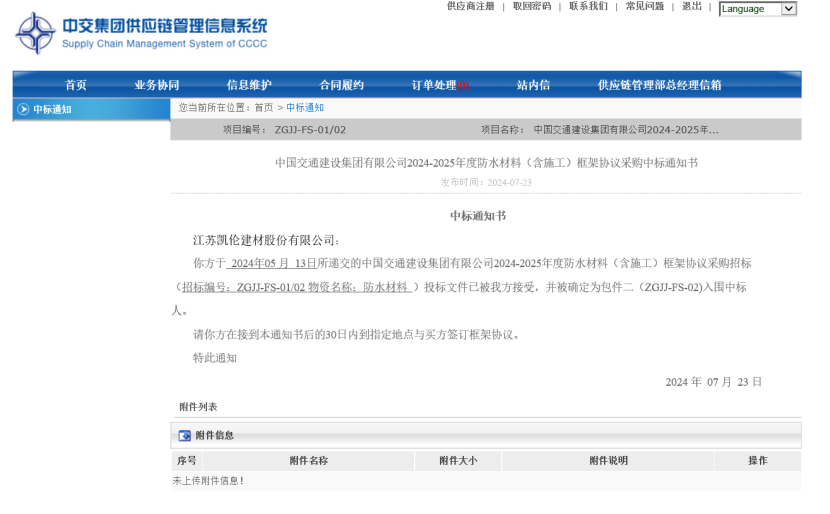Screen dimensions: 830x514
Task: Click signature date 2024年07月23日
Action: 714,382
